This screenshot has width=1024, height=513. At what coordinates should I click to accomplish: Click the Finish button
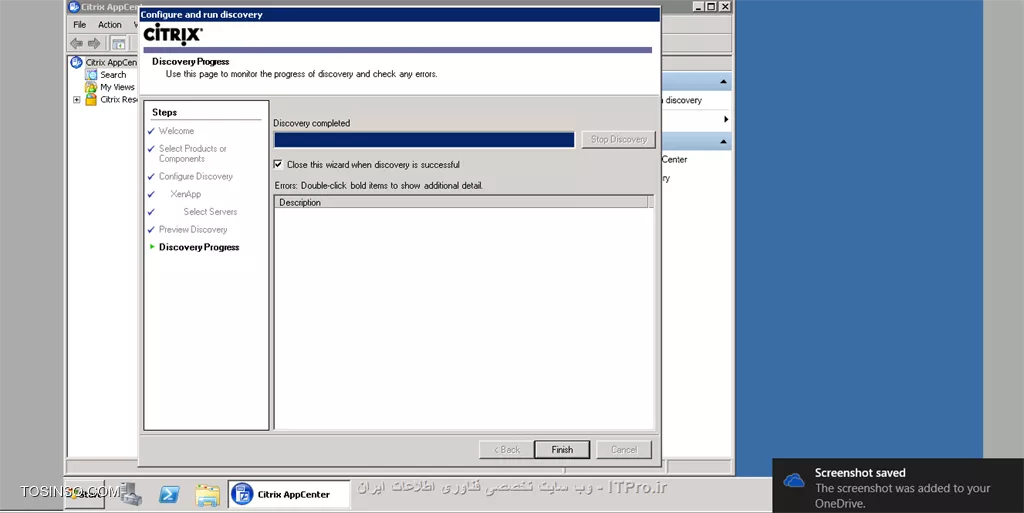point(562,450)
